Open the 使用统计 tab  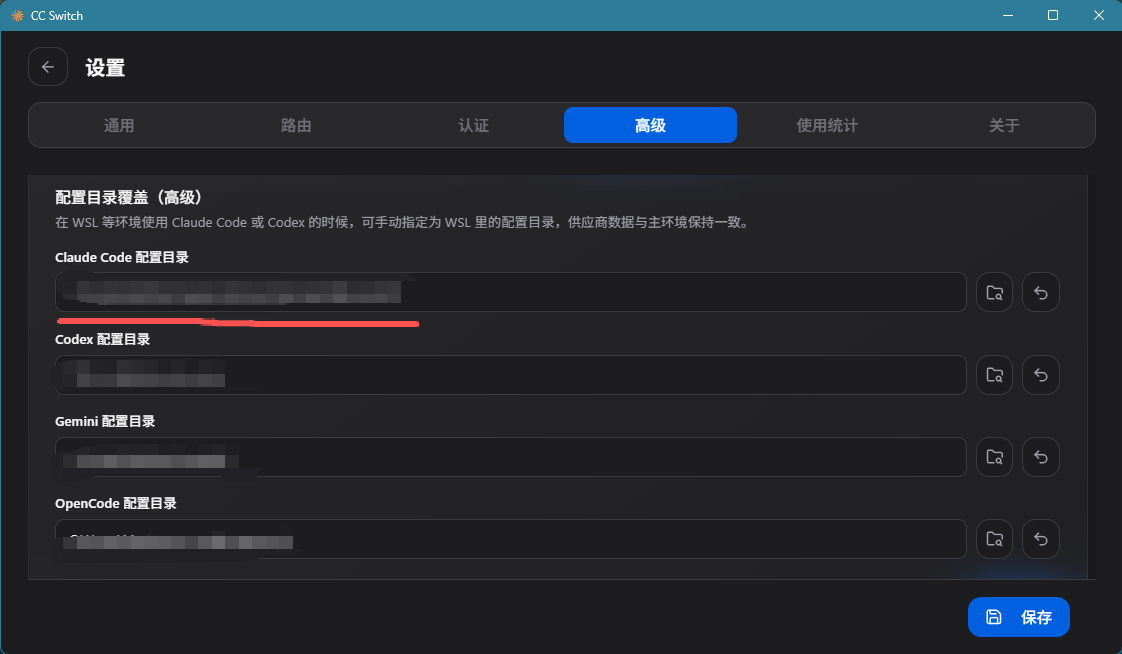(x=827, y=125)
